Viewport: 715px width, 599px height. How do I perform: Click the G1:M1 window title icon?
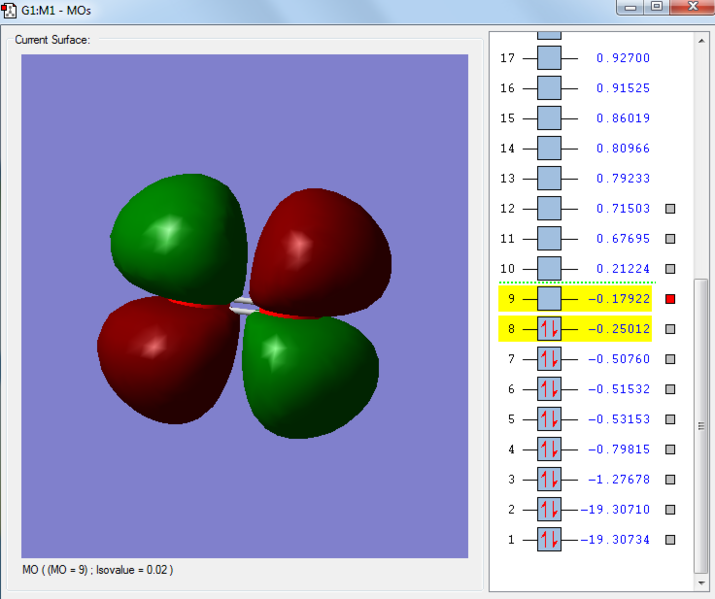9,10
